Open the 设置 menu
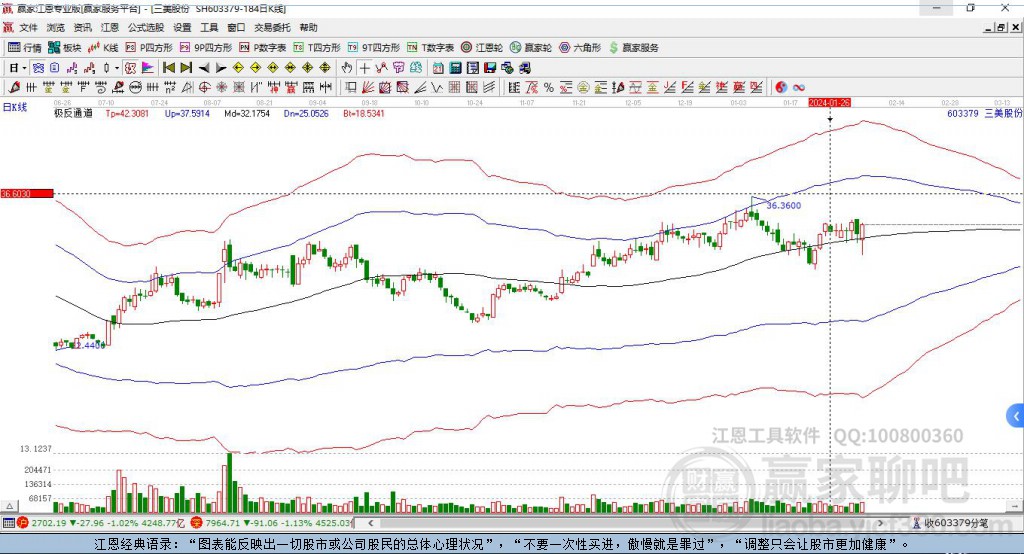1024x554 pixels. (x=182, y=27)
